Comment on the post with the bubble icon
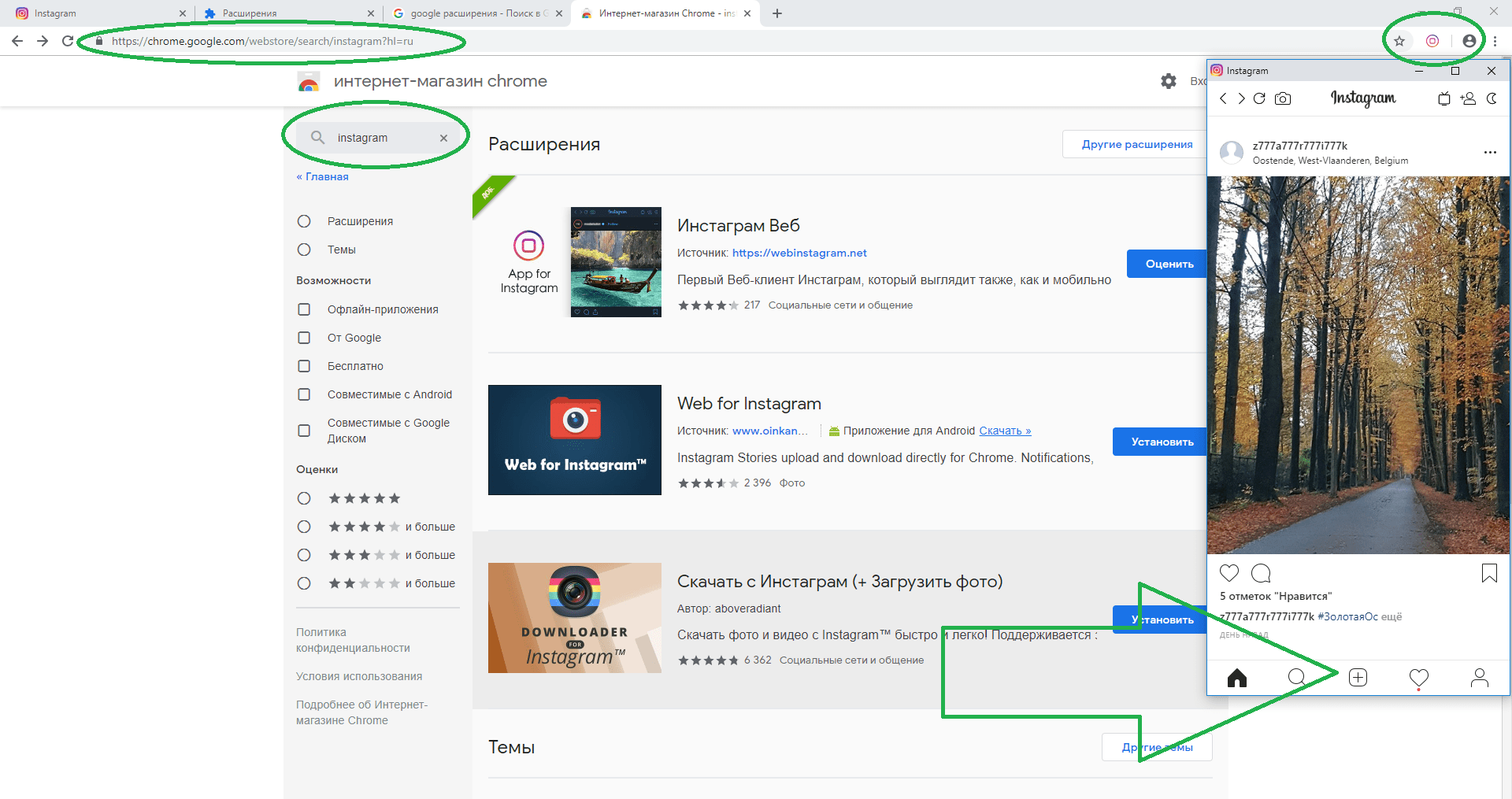1512x799 pixels. pos(1261,573)
